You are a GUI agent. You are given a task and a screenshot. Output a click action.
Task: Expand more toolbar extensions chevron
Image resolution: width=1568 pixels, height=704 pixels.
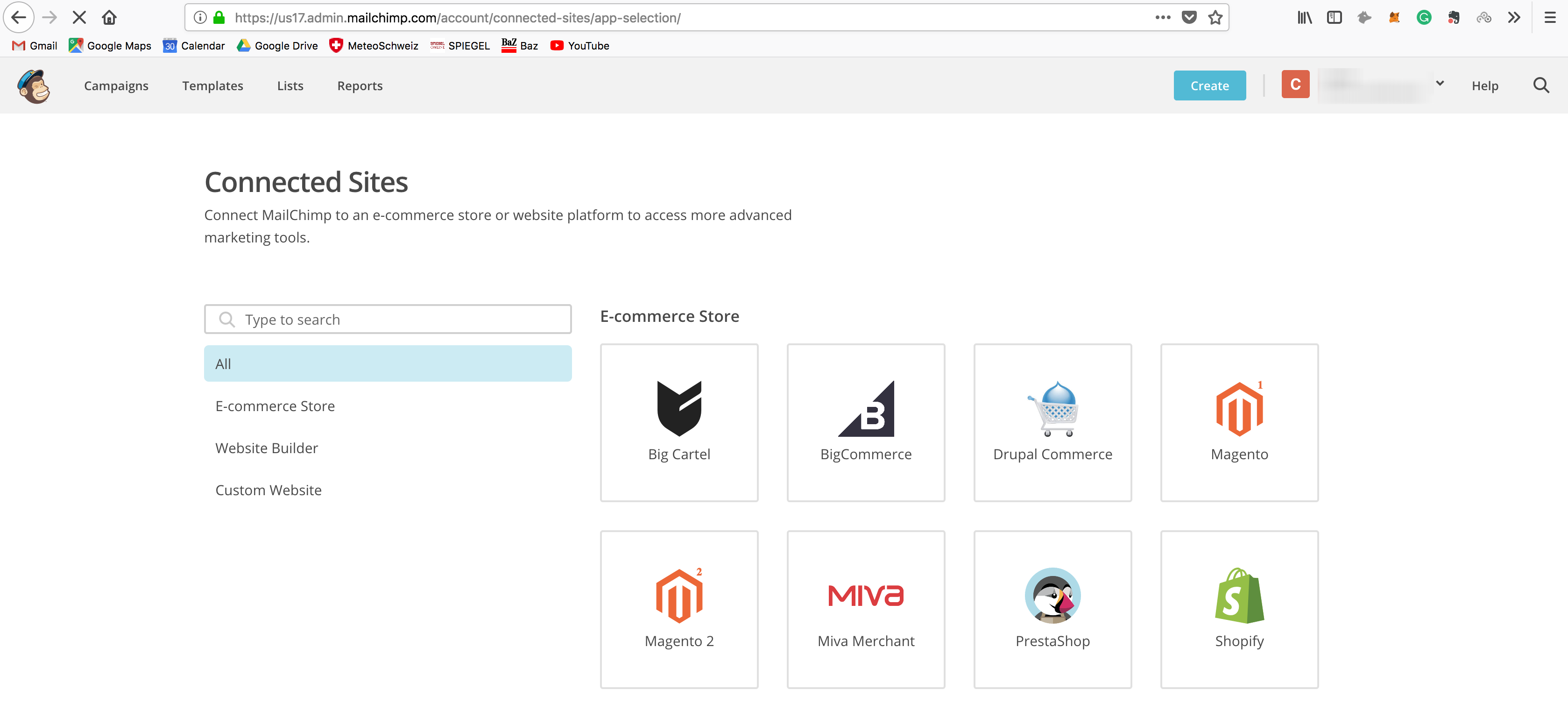coord(1514,17)
